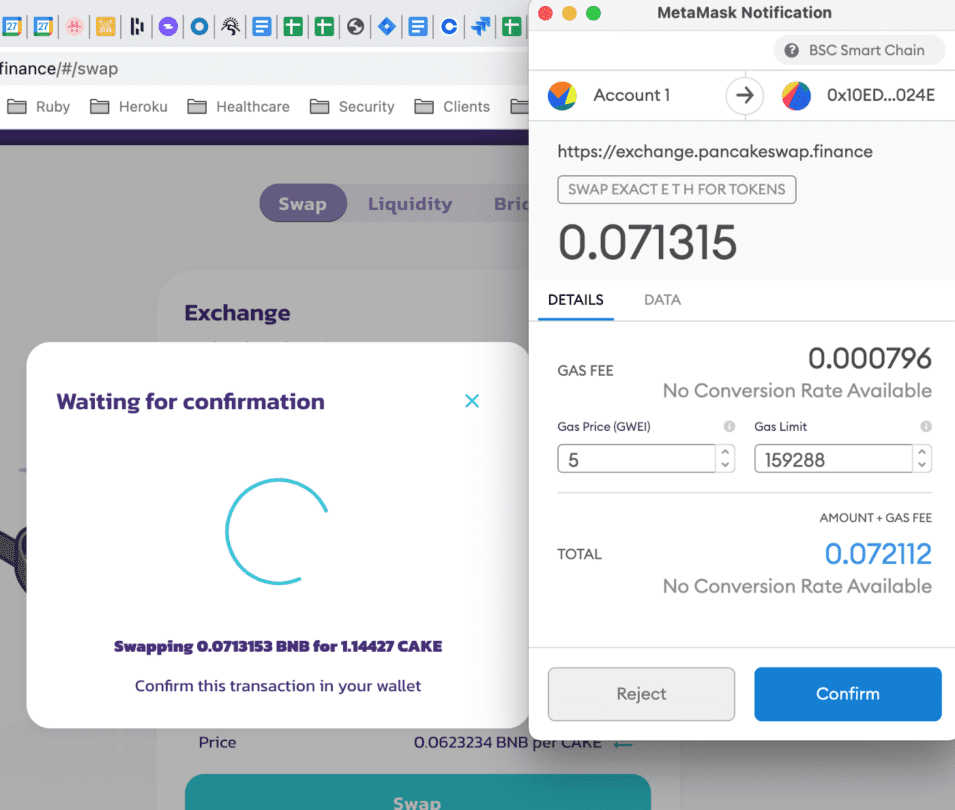Click the 0x10ED...024E address text
This screenshot has width=955, height=810.
point(880,95)
